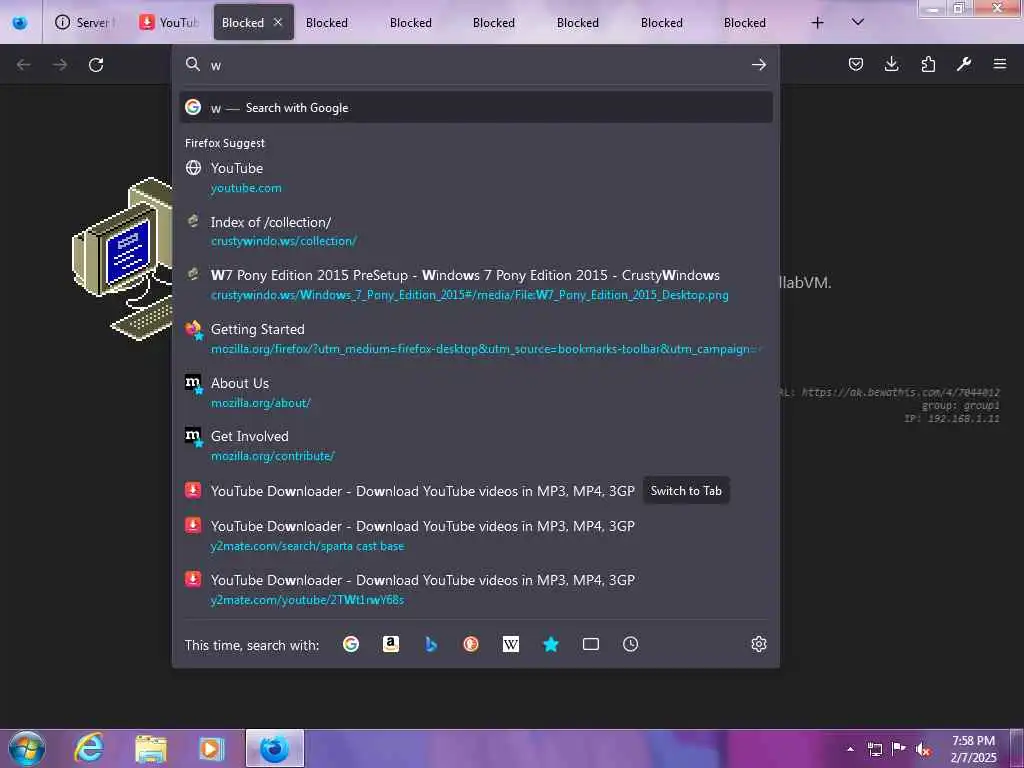Select 'w — Search with Google' suggestion

pyautogui.click(x=476, y=107)
